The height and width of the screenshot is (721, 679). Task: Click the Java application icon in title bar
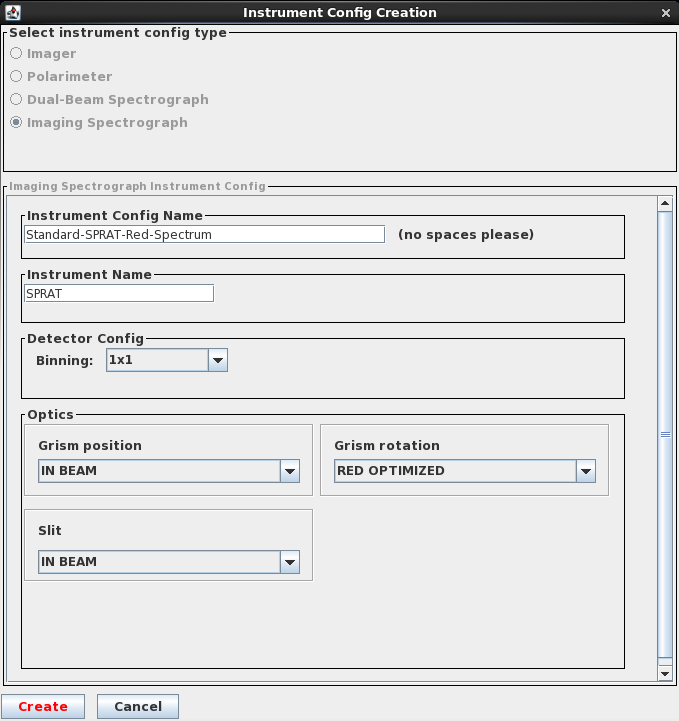point(13,12)
